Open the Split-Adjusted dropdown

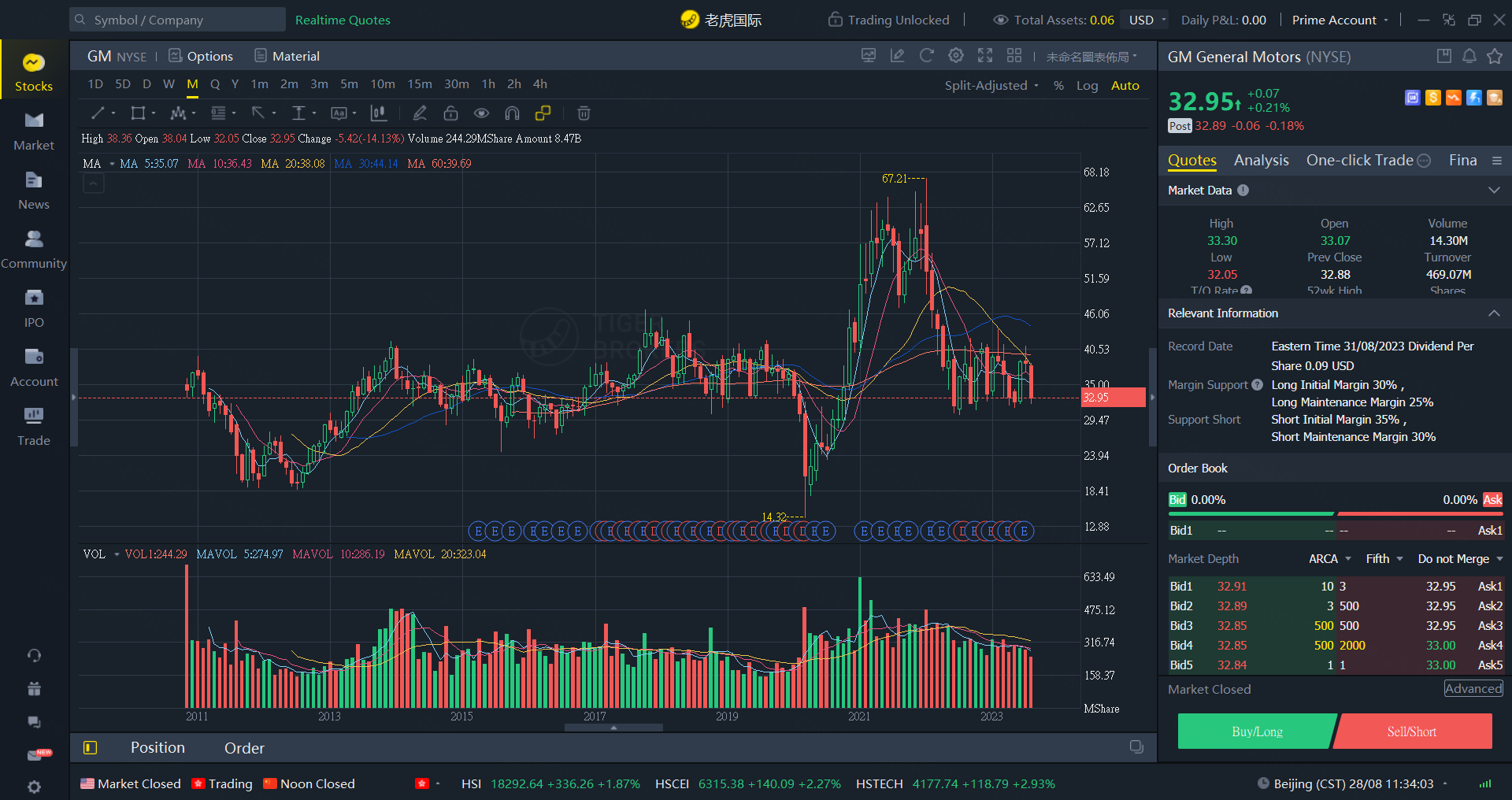pos(992,85)
